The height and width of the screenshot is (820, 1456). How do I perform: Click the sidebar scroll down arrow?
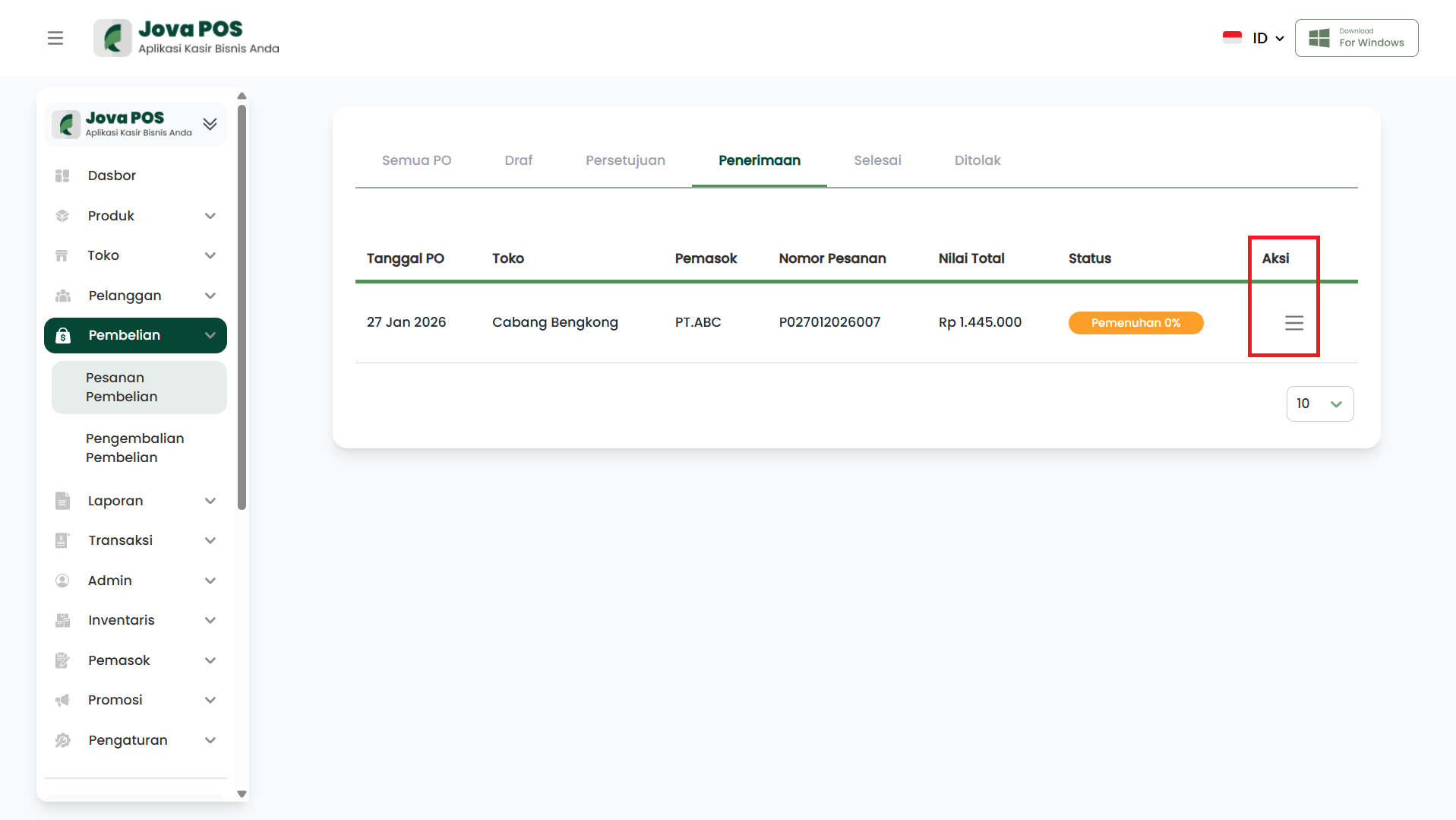242,793
